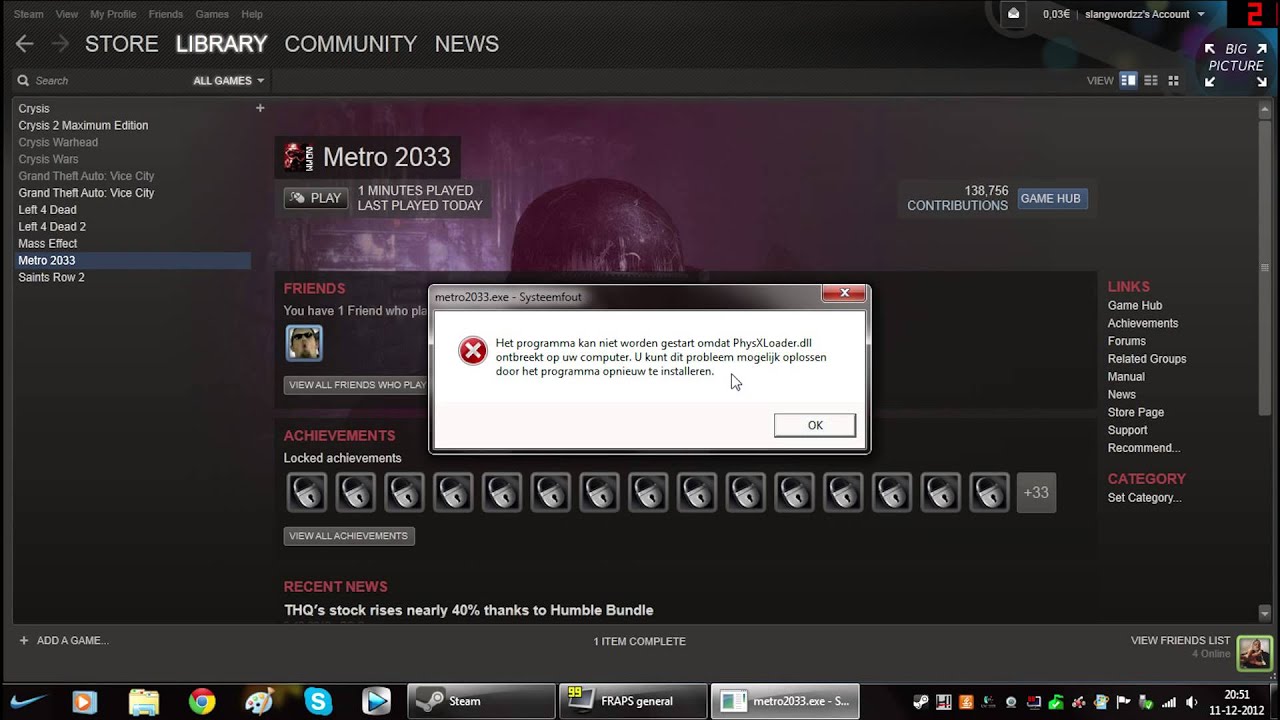Click the Metro 2033 game icon

[x=298, y=157]
